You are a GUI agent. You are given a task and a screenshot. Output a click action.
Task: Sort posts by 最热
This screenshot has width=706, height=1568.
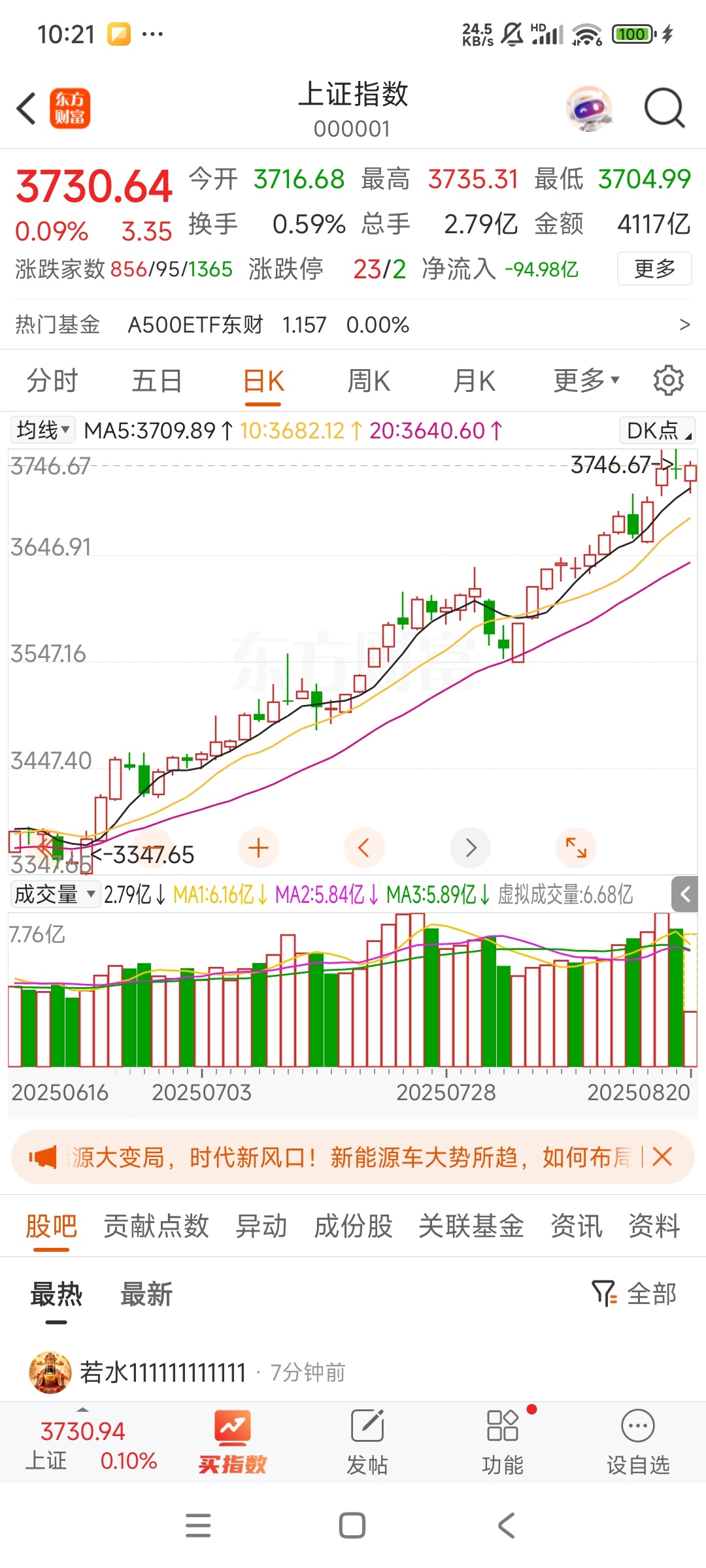[x=56, y=1294]
